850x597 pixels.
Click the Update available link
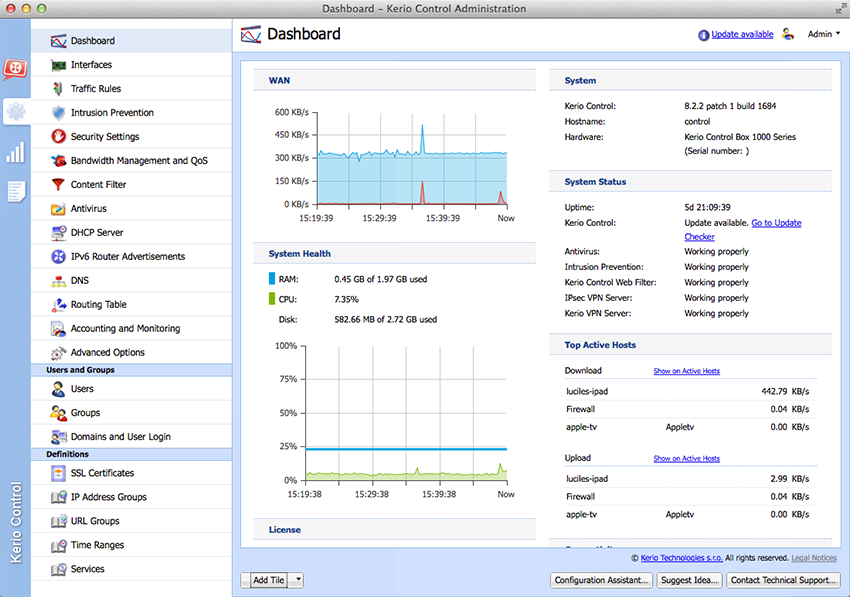[742, 34]
